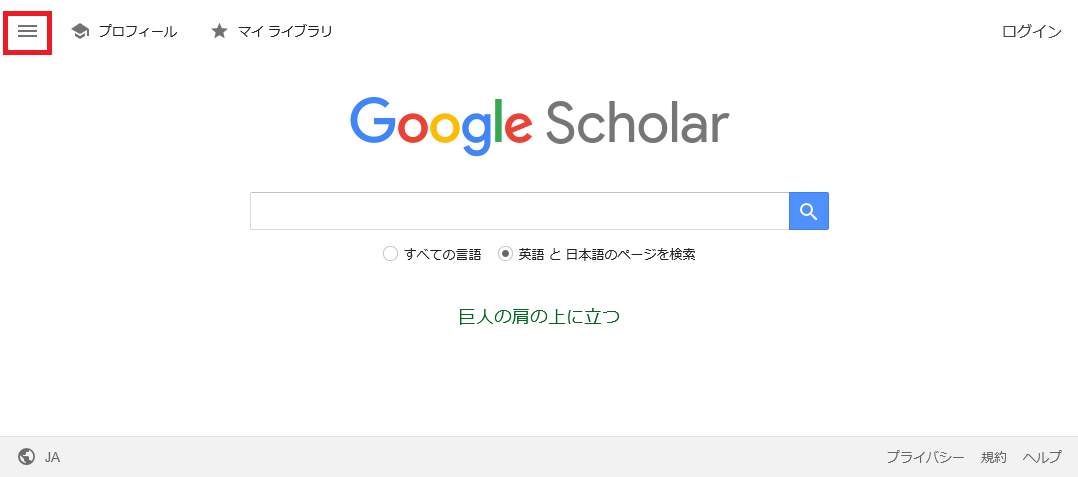This screenshot has width=1078, height=477.
Task: Open the プロフィール link
Action: click(138, 32)
